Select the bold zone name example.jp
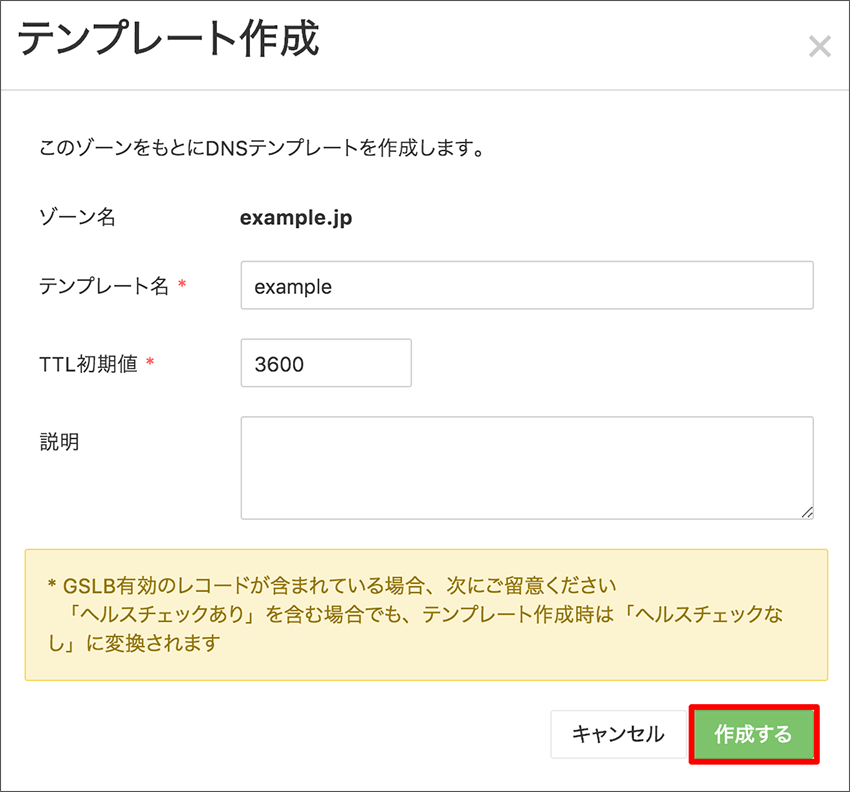This screenshot has width=850, height=792. (296, 217)
